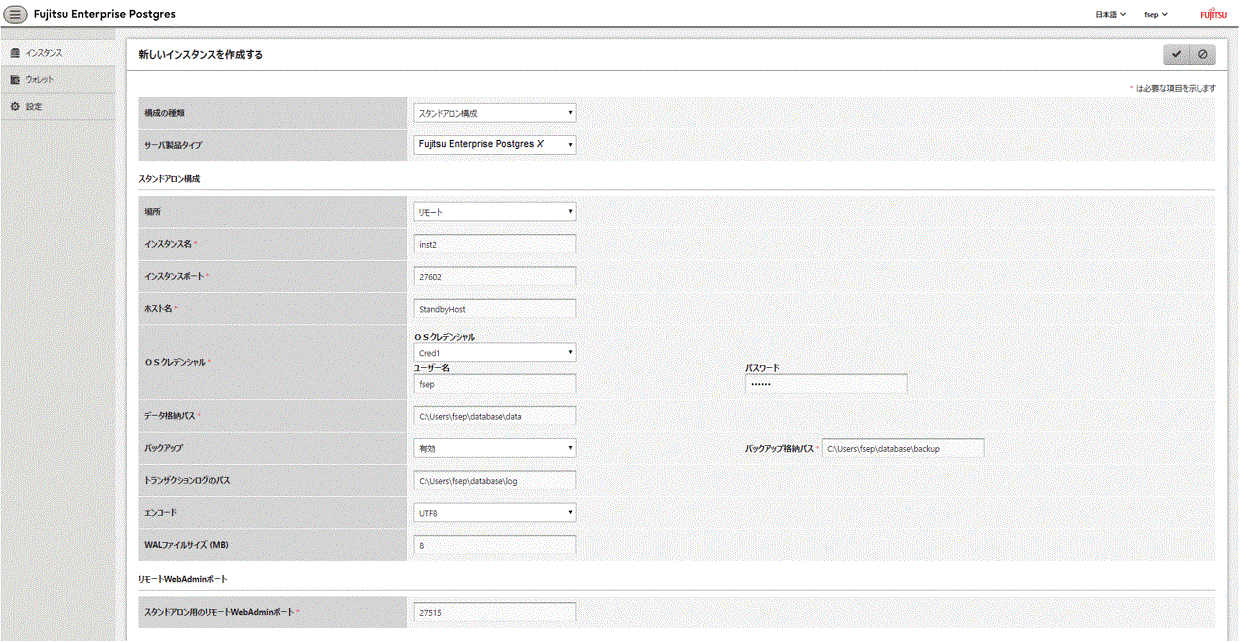This screenshot has width=1241, height=642.
Task: Click the 場所 row label
Action: [x=153, y=211]
